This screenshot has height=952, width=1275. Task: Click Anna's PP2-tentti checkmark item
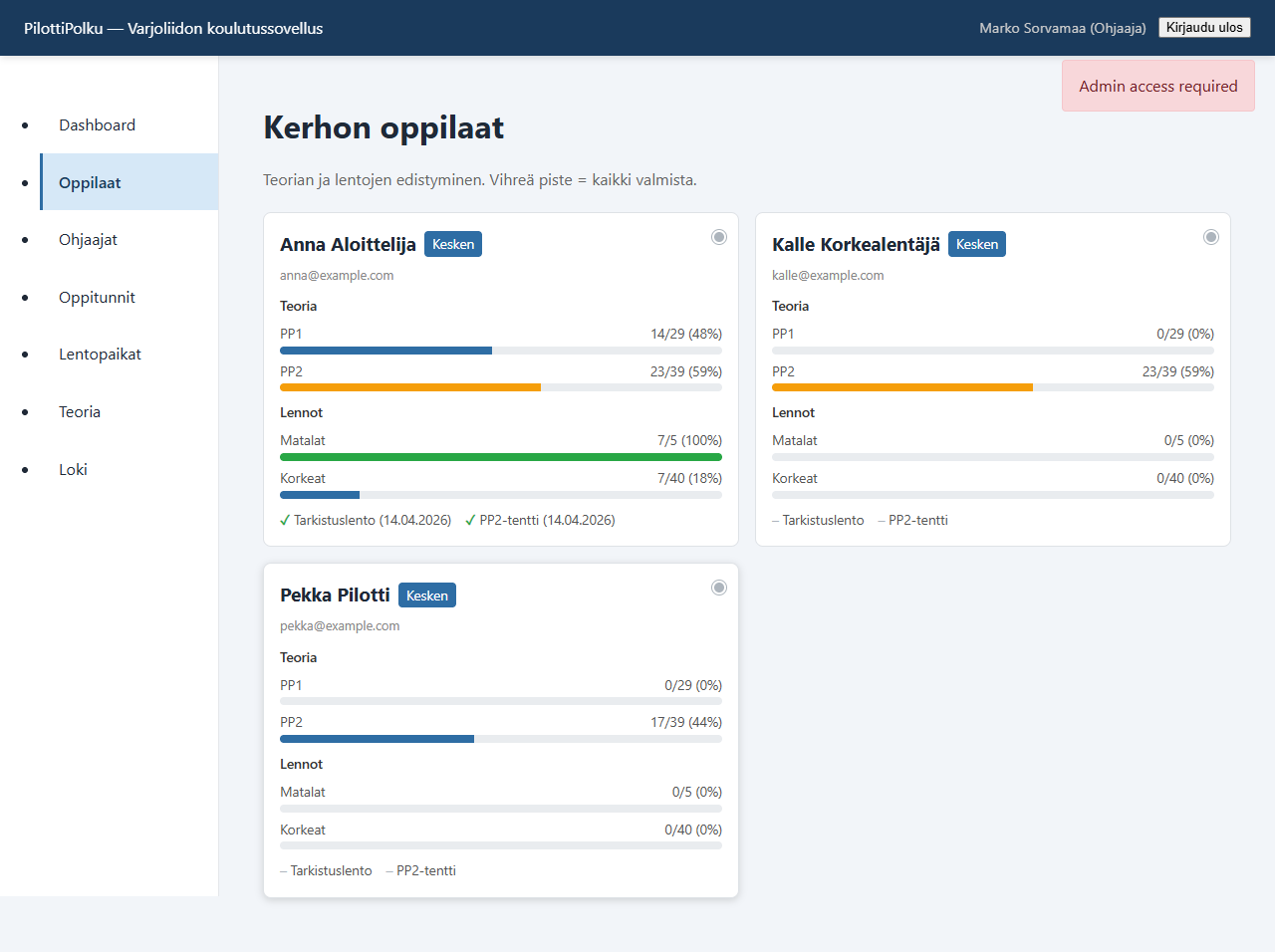[x=540, y=520]
